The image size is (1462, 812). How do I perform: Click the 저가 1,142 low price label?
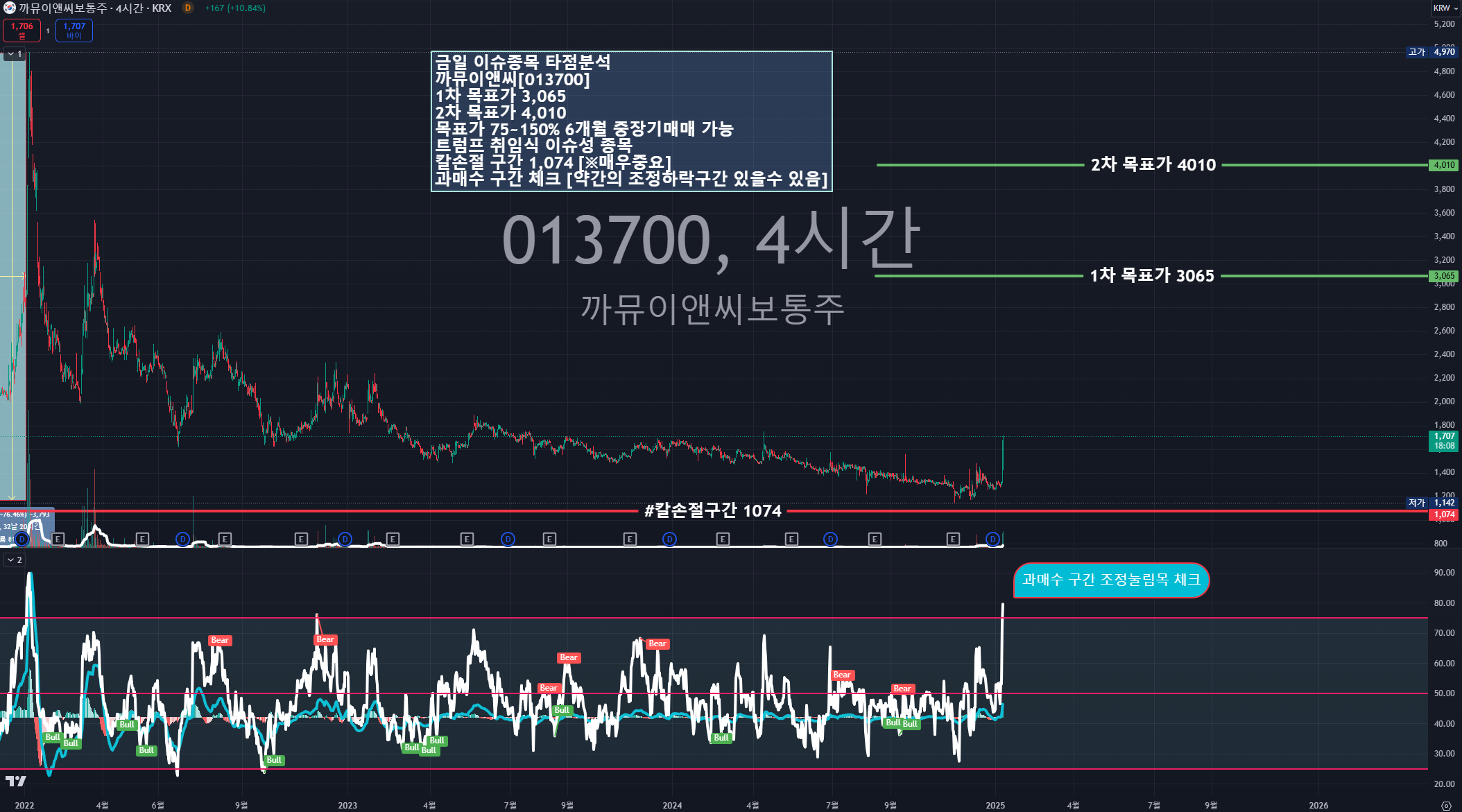[x=1432, y=503]
